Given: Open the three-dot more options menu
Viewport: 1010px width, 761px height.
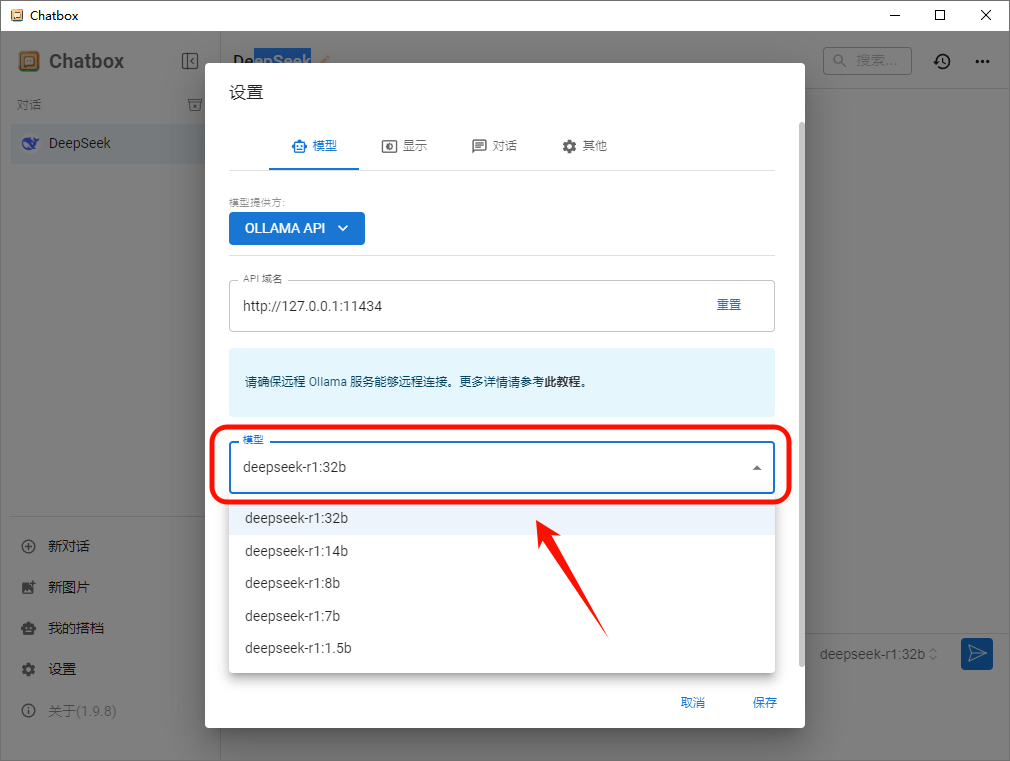Looking at the screenshot, I should click(983, 61).
